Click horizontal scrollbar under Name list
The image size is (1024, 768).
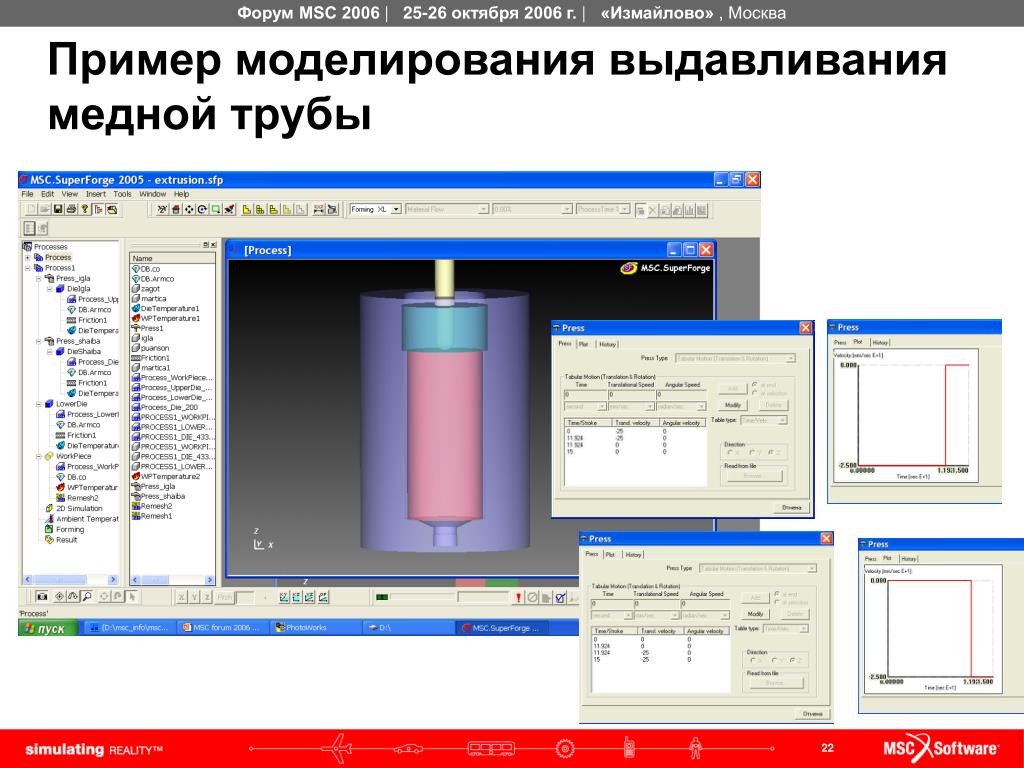(172, 579)
